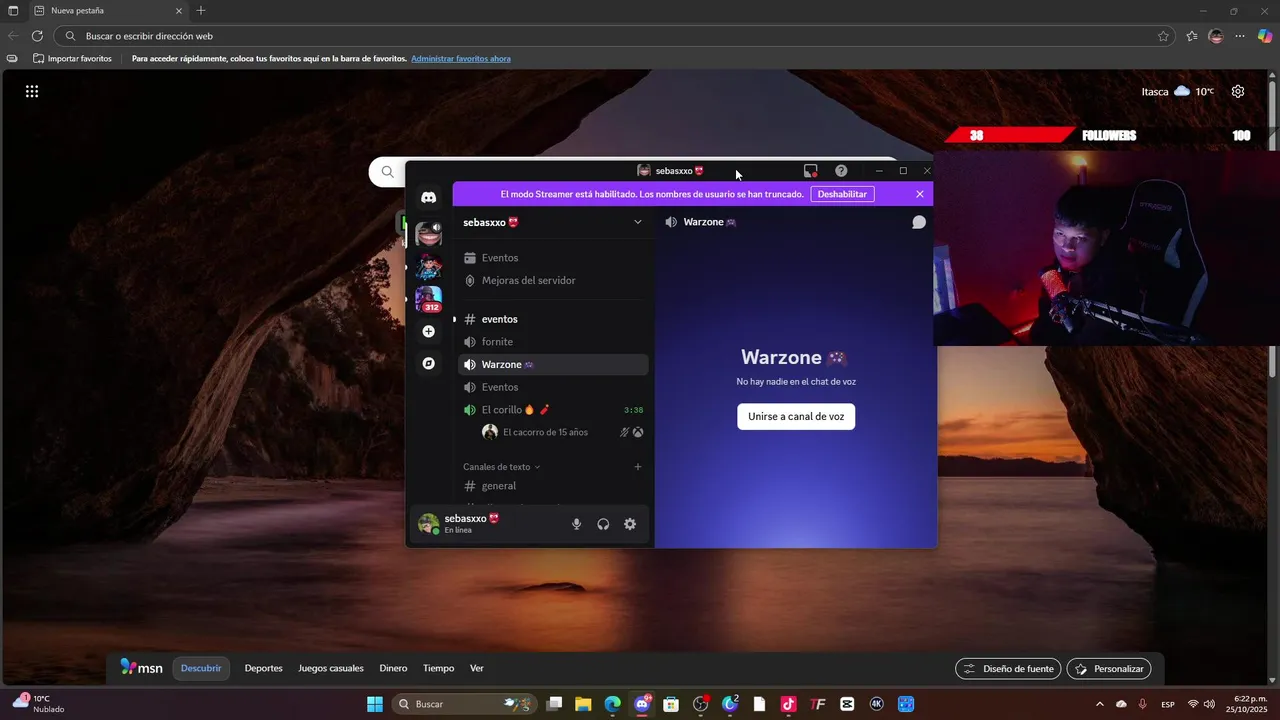Select the Eventos voice channel
This screenshot has height=720, width=1280.
(x=553, y=387)
